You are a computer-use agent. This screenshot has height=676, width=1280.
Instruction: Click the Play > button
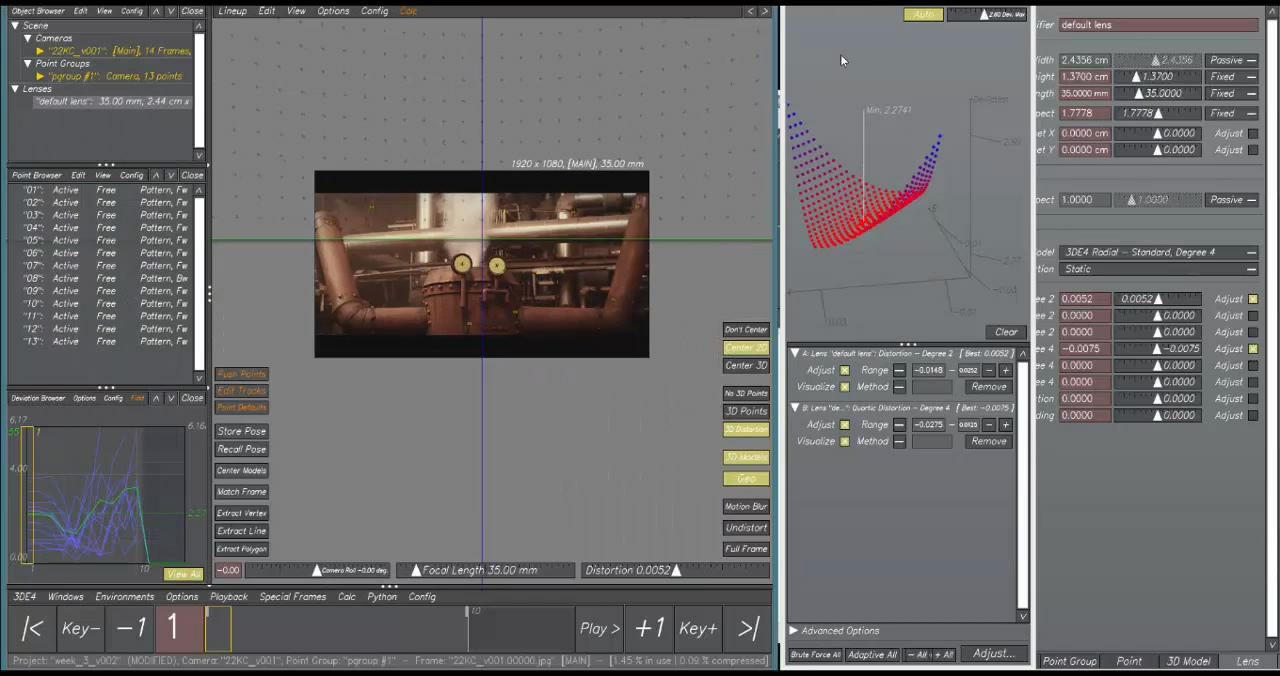600,629
